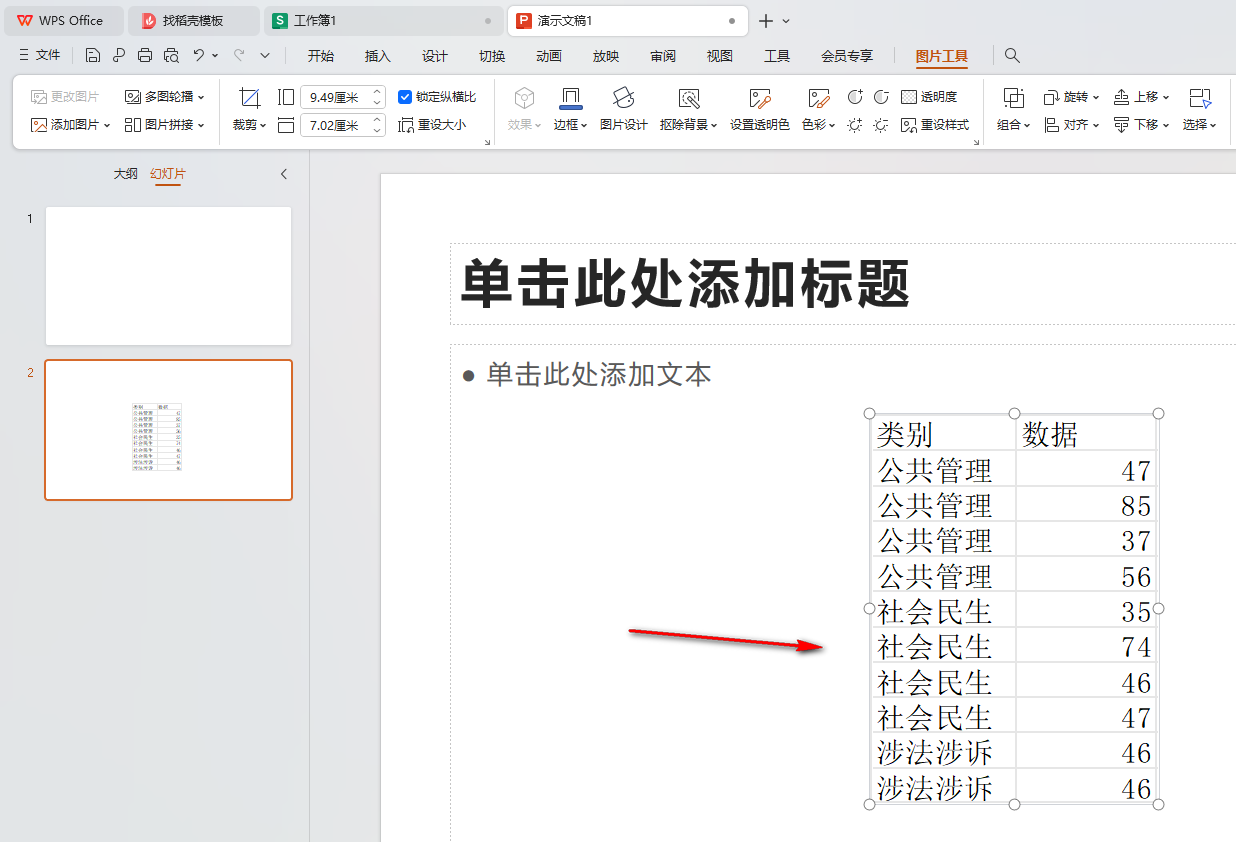Switch to the 会员专享 ribbon tab
This screenshot has height=842, width=1236.
pyautogui.click(x=847, y=56)
